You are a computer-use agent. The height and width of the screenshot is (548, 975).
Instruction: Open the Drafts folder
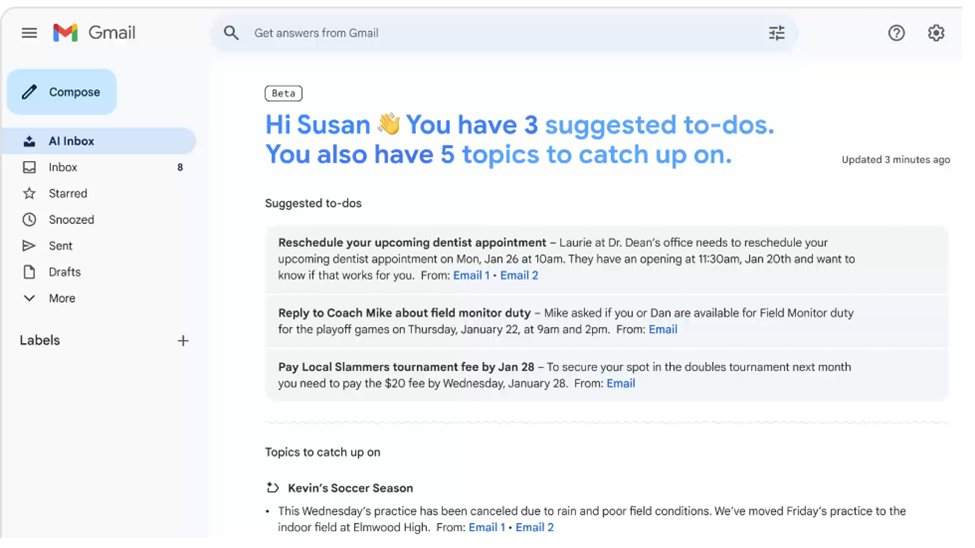coord(99,272)
